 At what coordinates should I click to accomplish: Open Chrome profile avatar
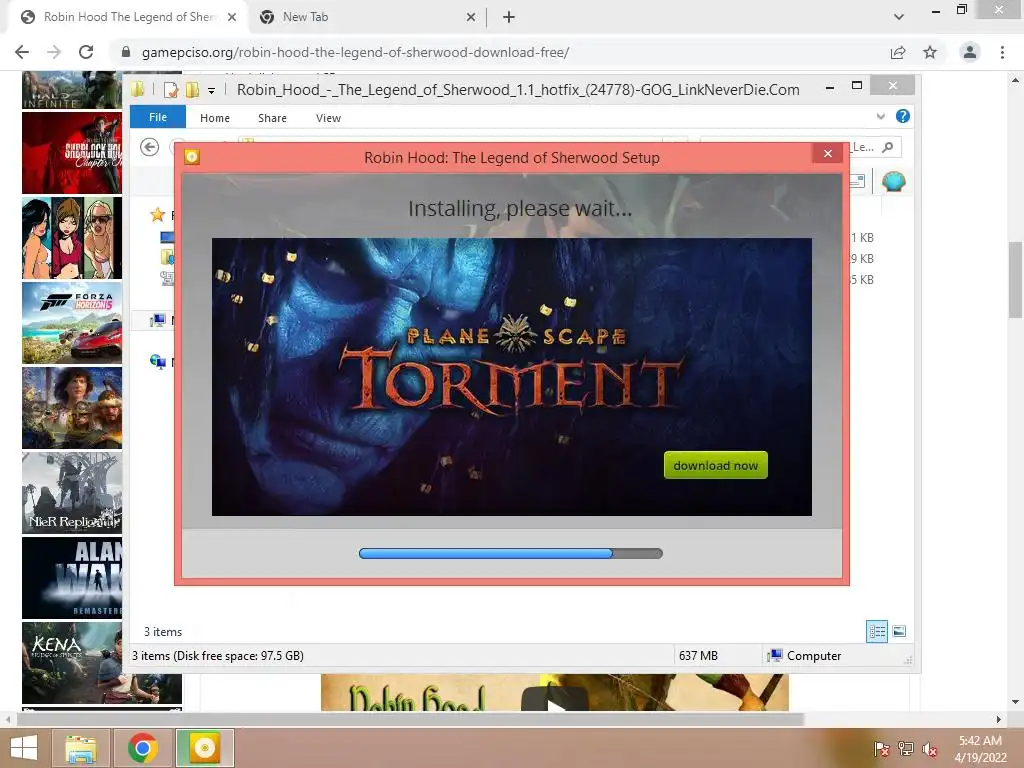click(x=970, y=52)
